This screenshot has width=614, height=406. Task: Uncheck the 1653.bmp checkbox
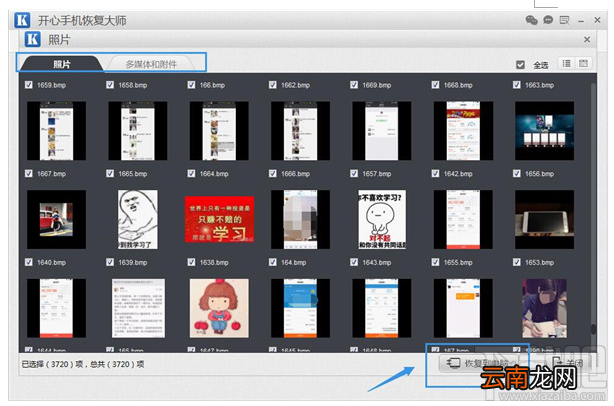[517, 262]
